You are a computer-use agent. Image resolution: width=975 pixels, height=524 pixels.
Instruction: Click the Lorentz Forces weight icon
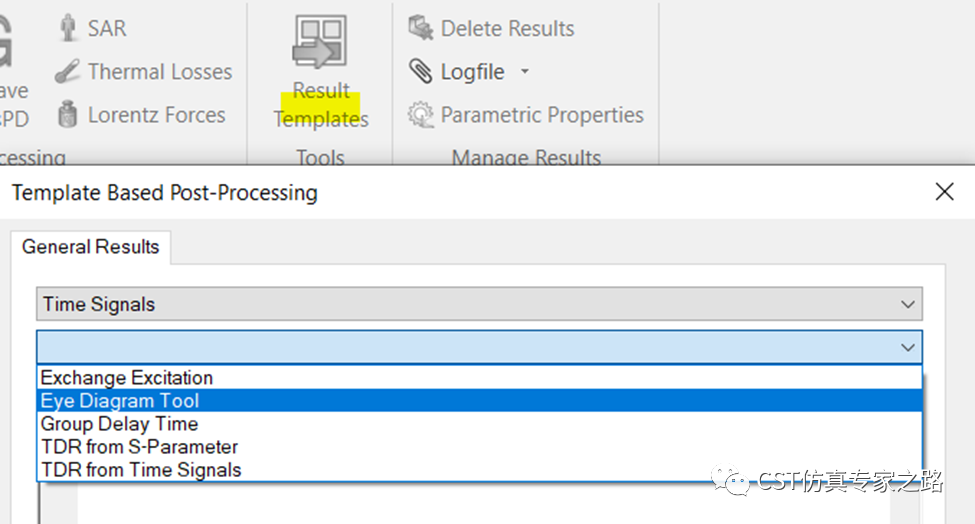(67, 114)
